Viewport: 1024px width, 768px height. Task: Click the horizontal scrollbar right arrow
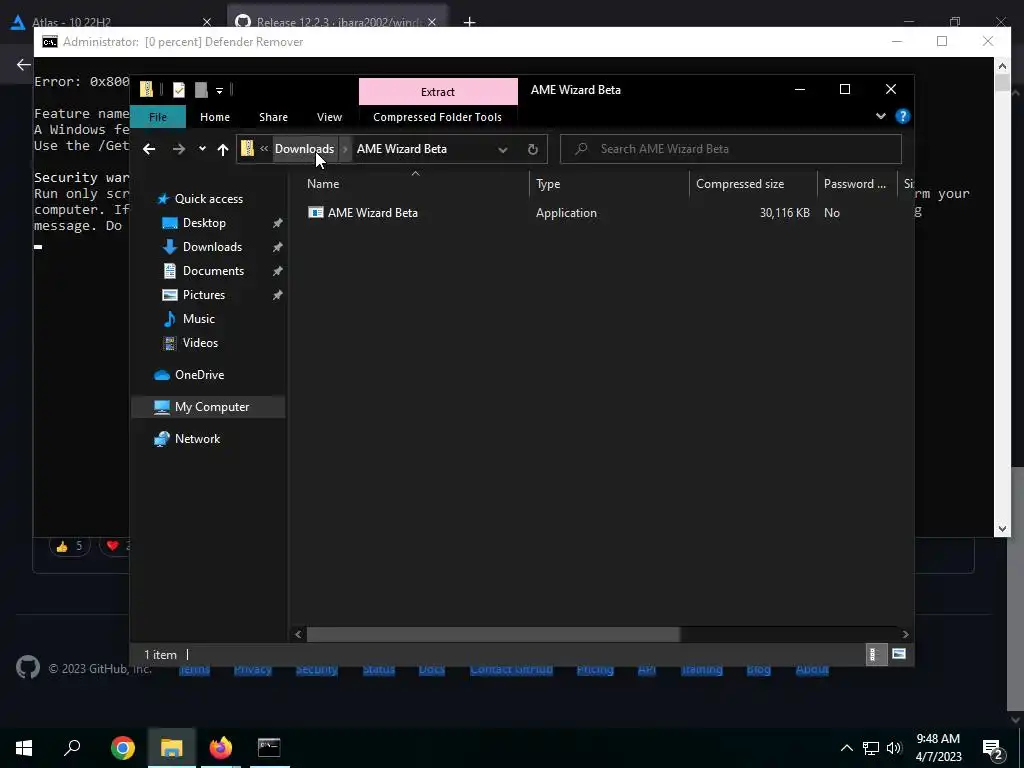(x=905, y=634)
